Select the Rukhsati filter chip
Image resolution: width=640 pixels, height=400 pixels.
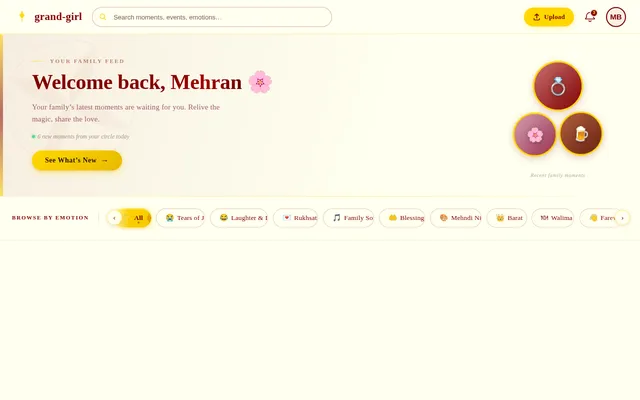click(x=296, y=218)
